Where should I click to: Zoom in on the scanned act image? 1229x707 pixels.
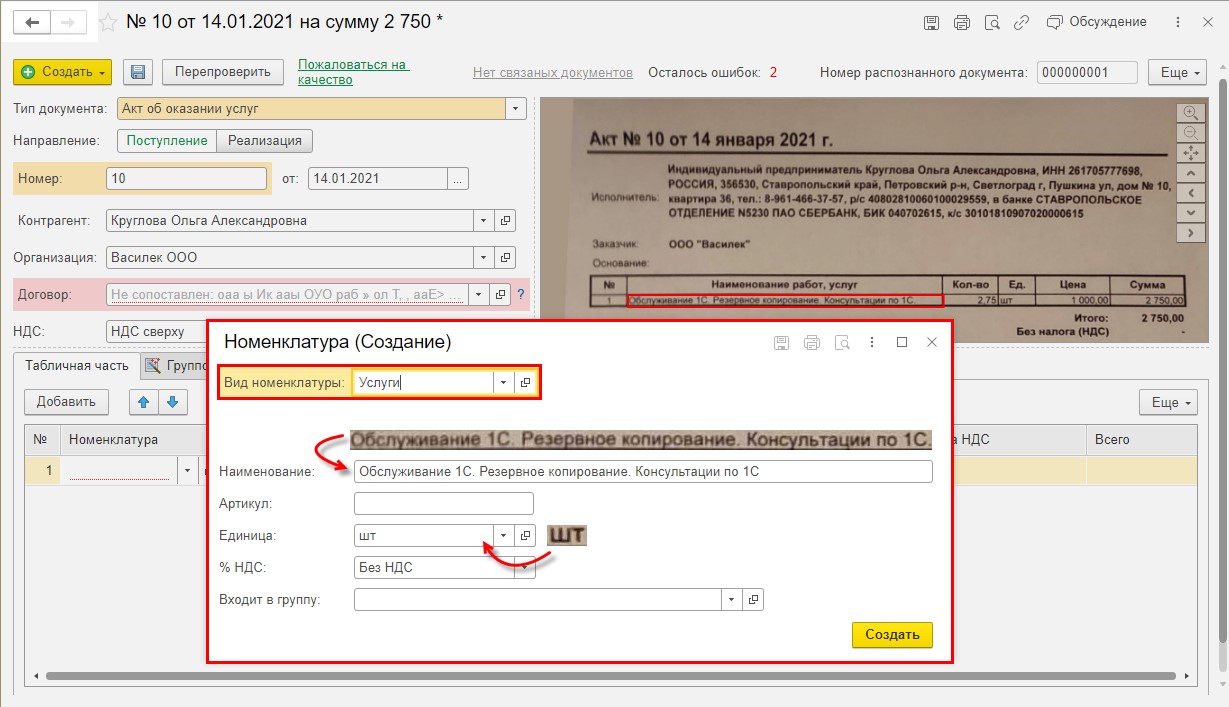coord(1190,112)
